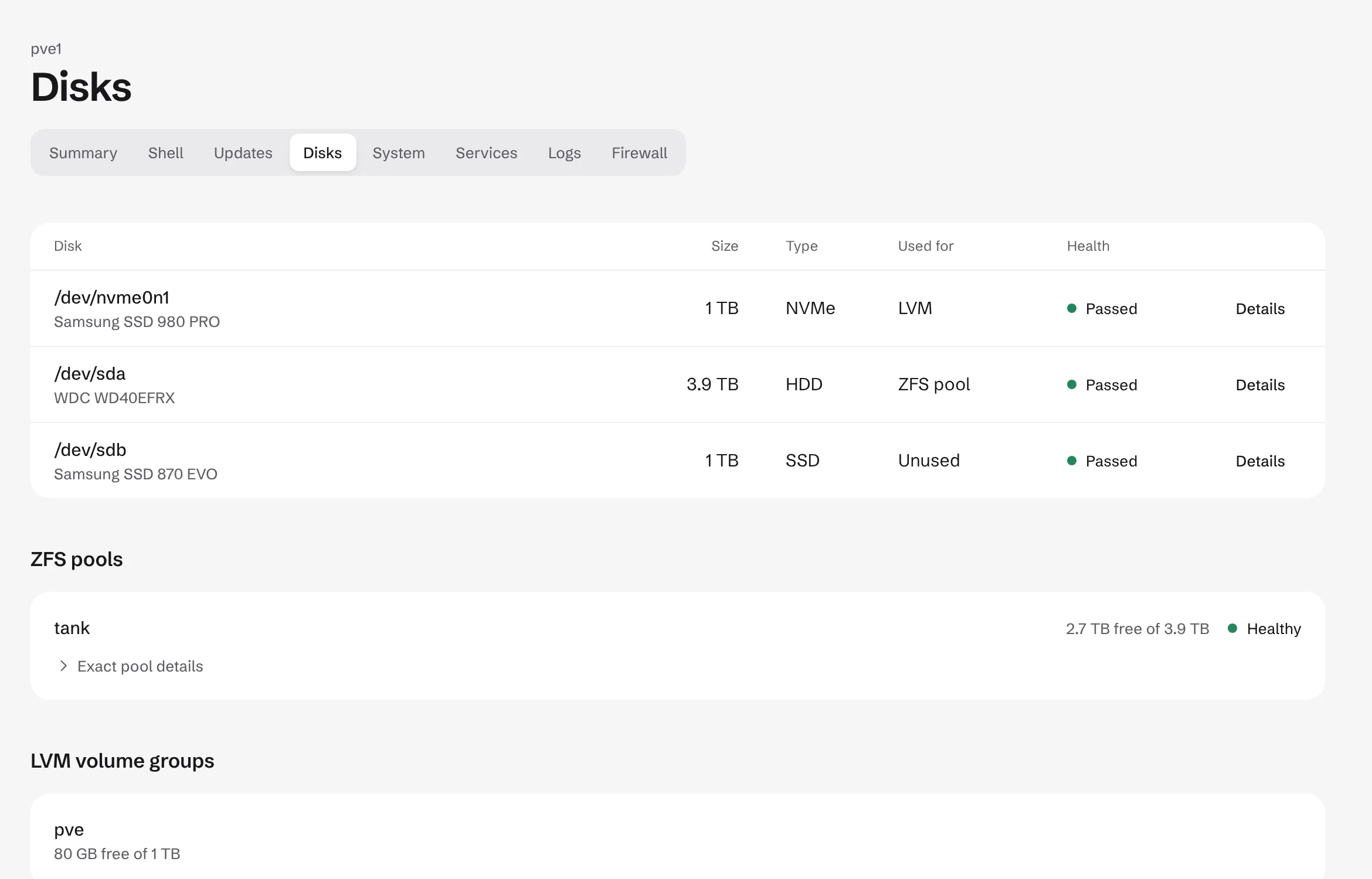Click the Healthy status label for tank
Image resolution: width=1372 pixels, height=879 pixels.
pos(1273,629)
